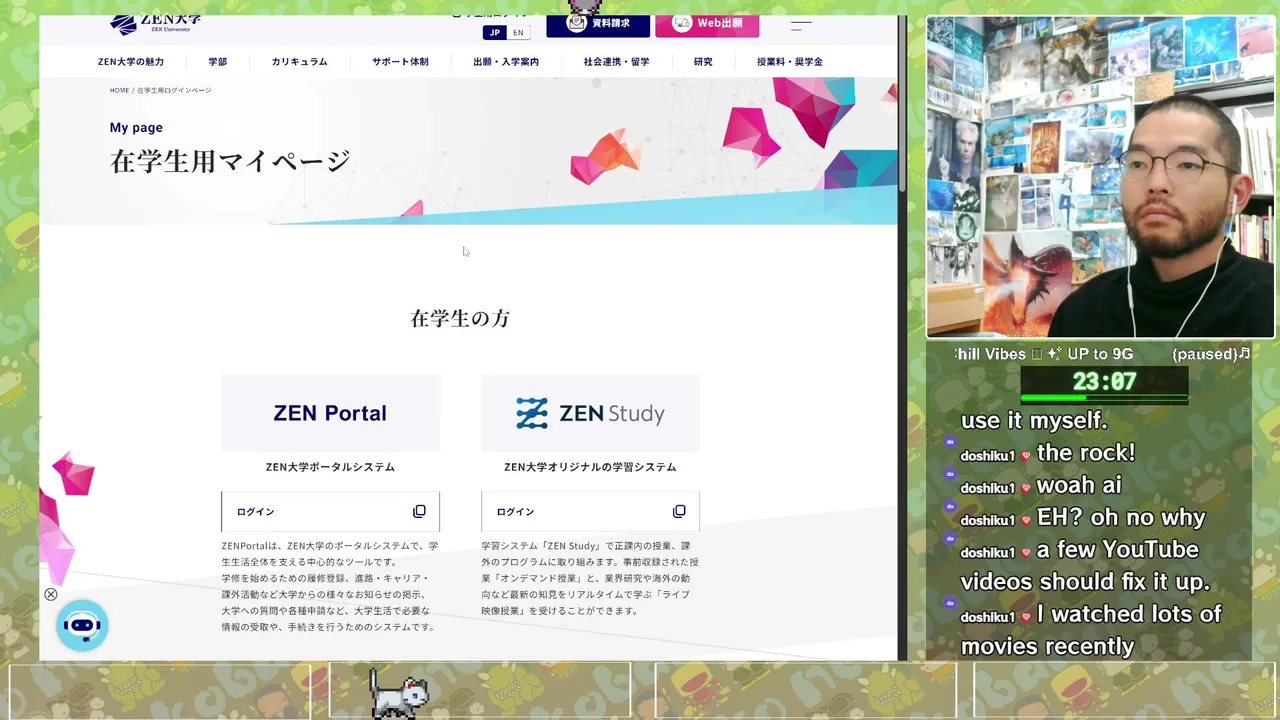This screenshot has height=720, width=1280.
Task: Click the Web出願 button
Action: coord(707,24)
